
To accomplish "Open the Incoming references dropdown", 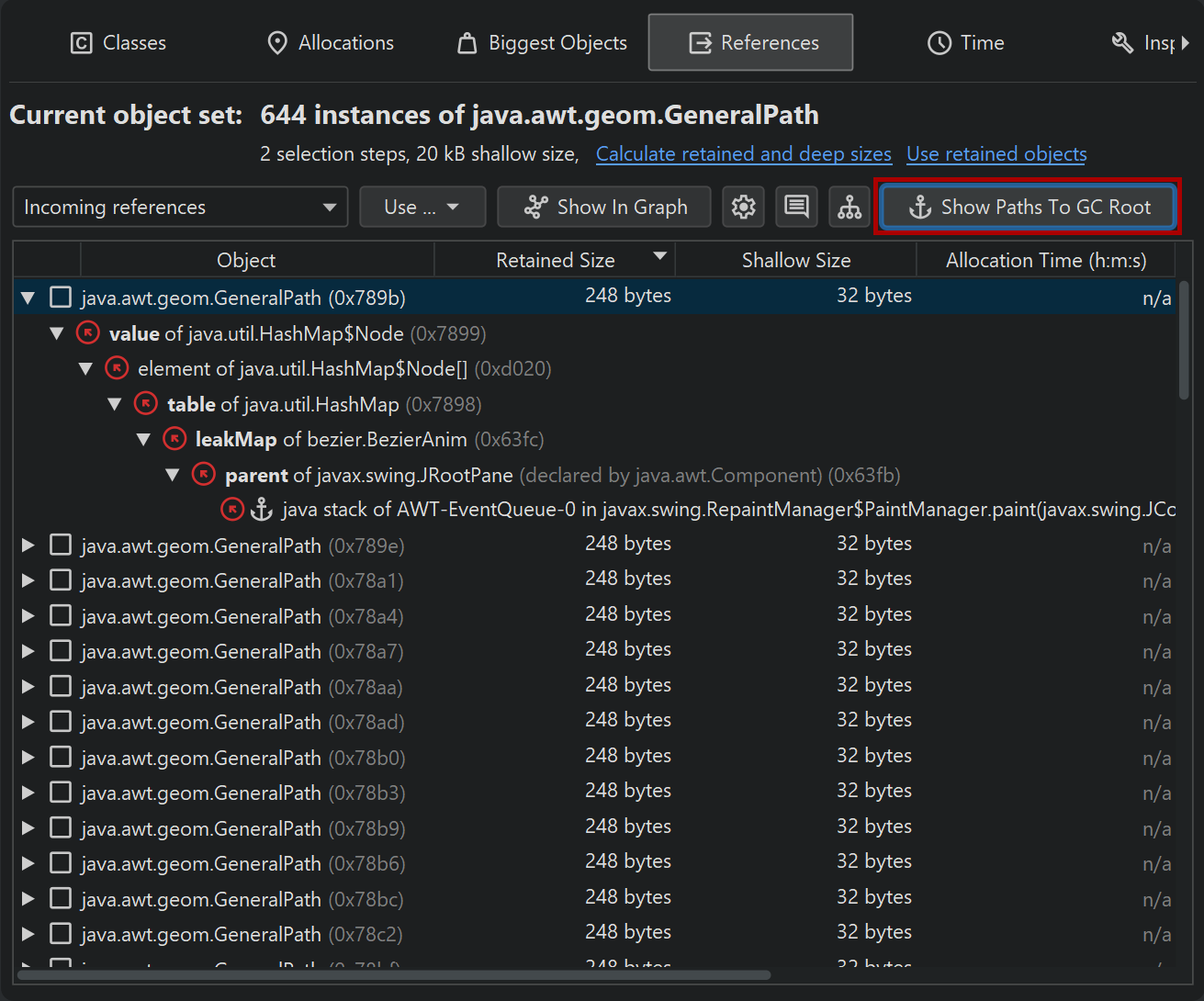I will click(x=180, y=207).
